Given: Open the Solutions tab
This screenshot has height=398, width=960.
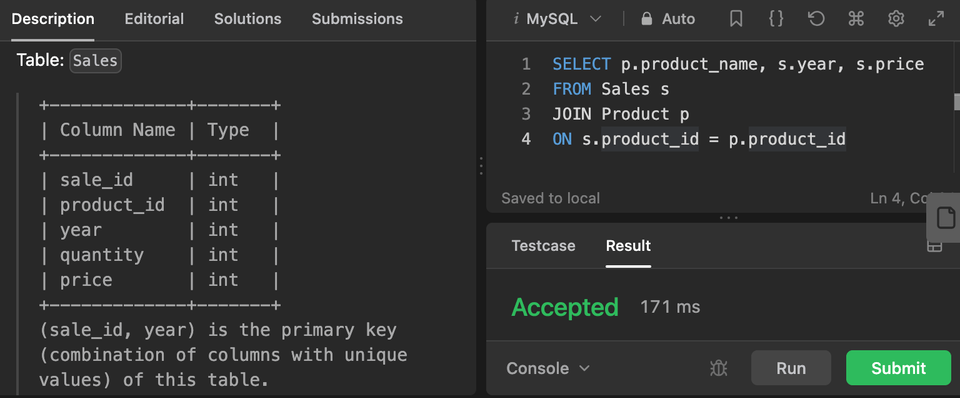Looking at the screenshot, I should point(247,19).
